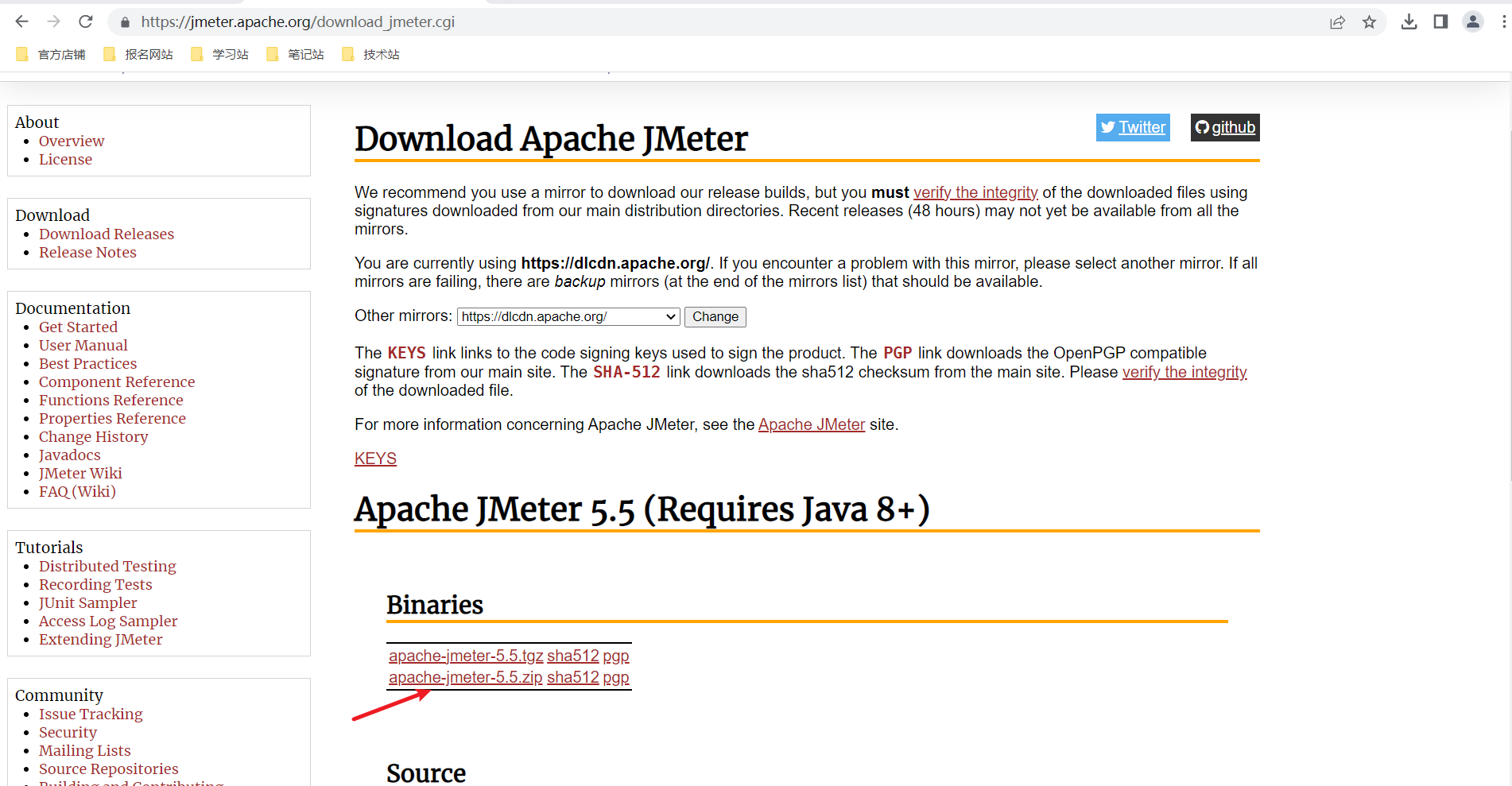The image size is (1512, 786).
Task: Bookmark this page with star icon
Action: coord(1369,22)
